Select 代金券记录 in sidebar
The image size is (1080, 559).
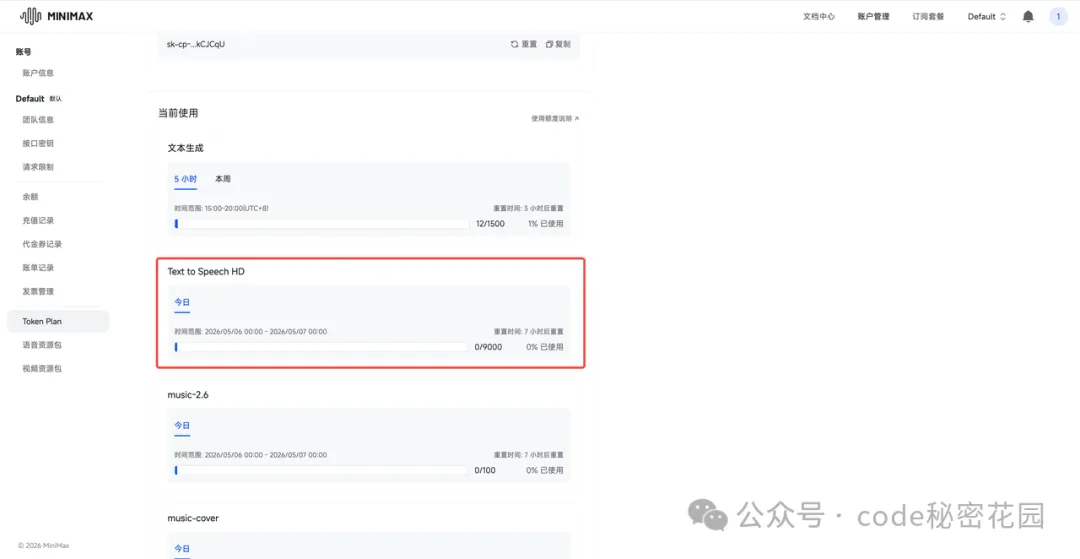pos(42,244)
